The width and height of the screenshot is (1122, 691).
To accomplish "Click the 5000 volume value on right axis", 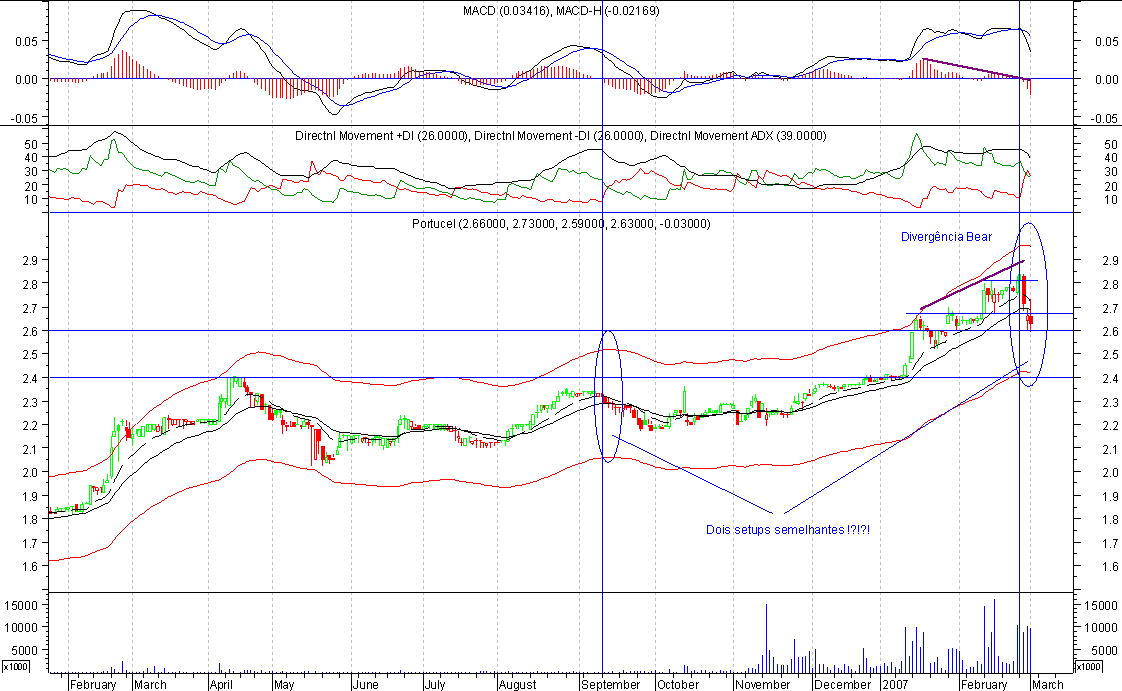I will click(1105, 651).
